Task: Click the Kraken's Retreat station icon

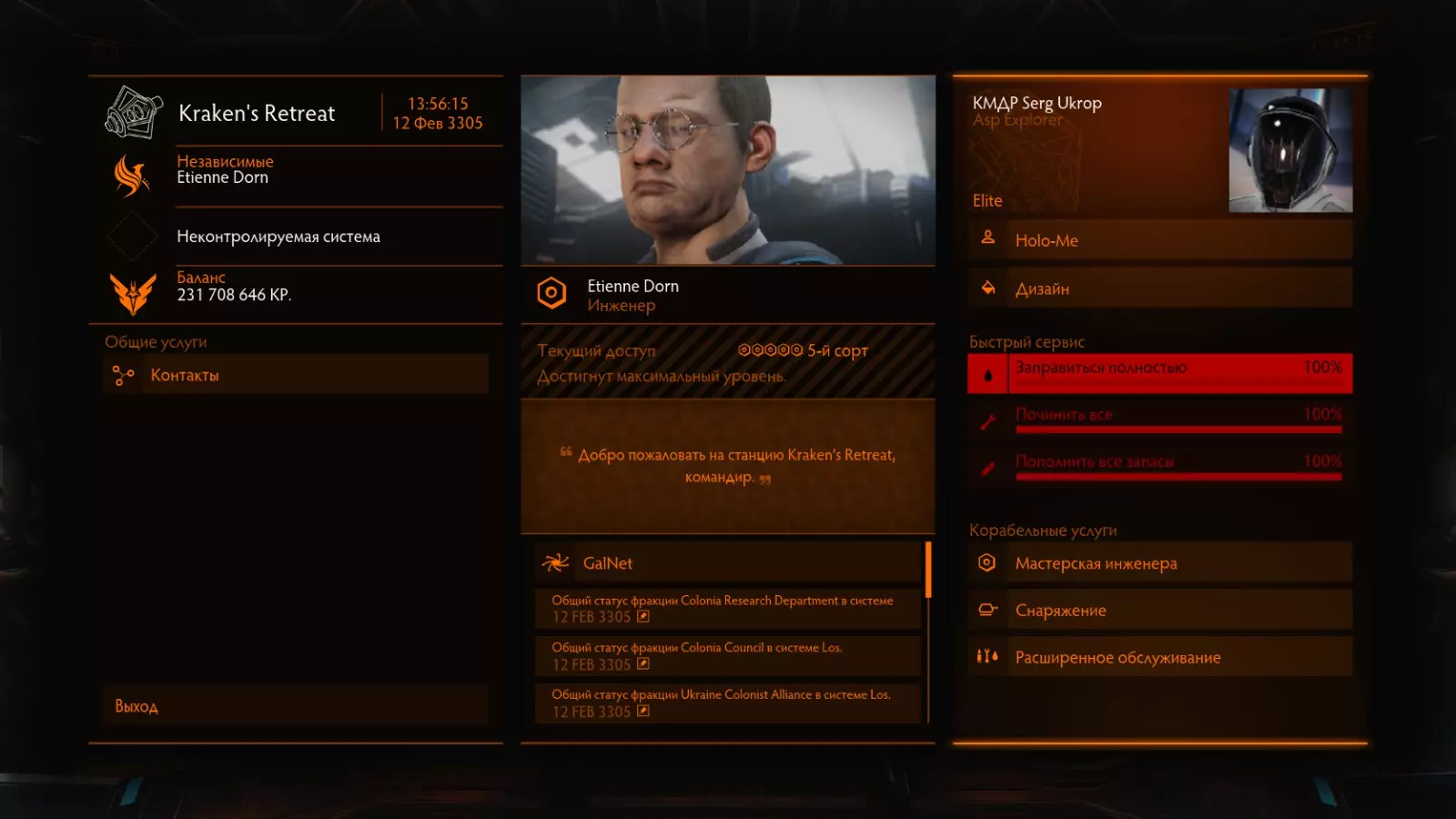Action: (x=134, y=112)
